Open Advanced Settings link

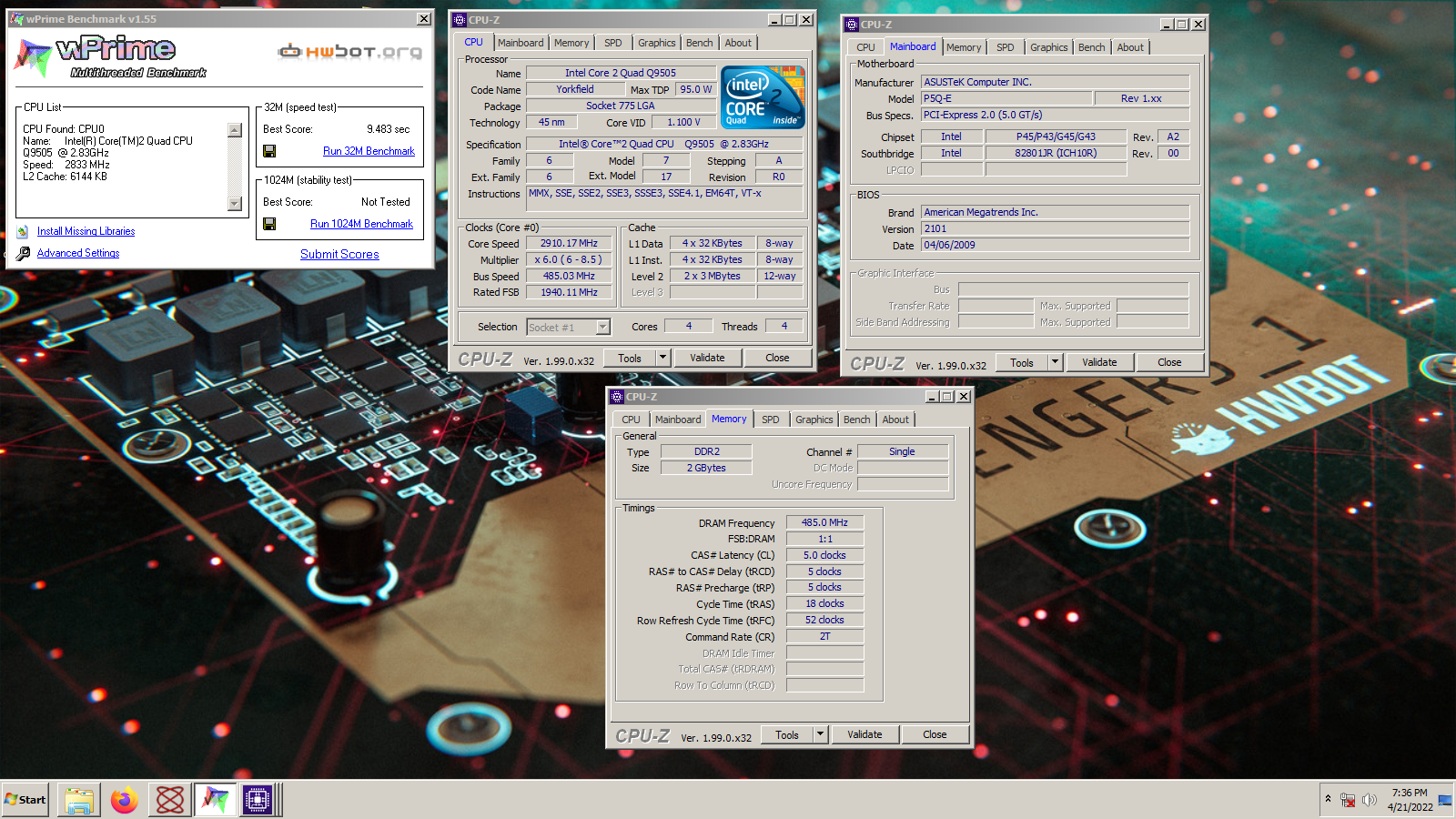click(78, 254)
